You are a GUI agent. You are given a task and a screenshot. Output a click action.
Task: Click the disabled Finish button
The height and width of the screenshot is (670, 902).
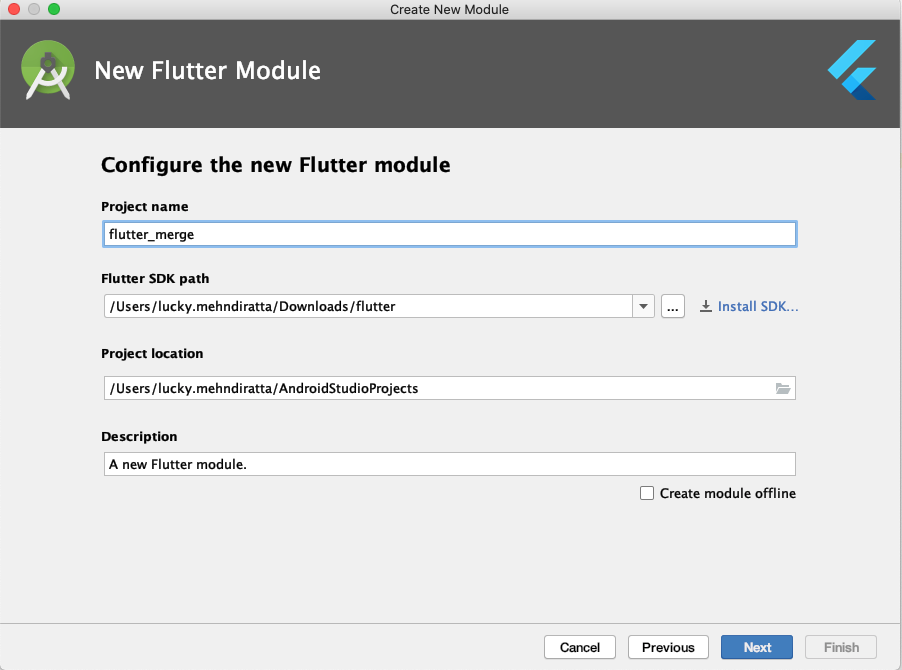tap(840, 647)
